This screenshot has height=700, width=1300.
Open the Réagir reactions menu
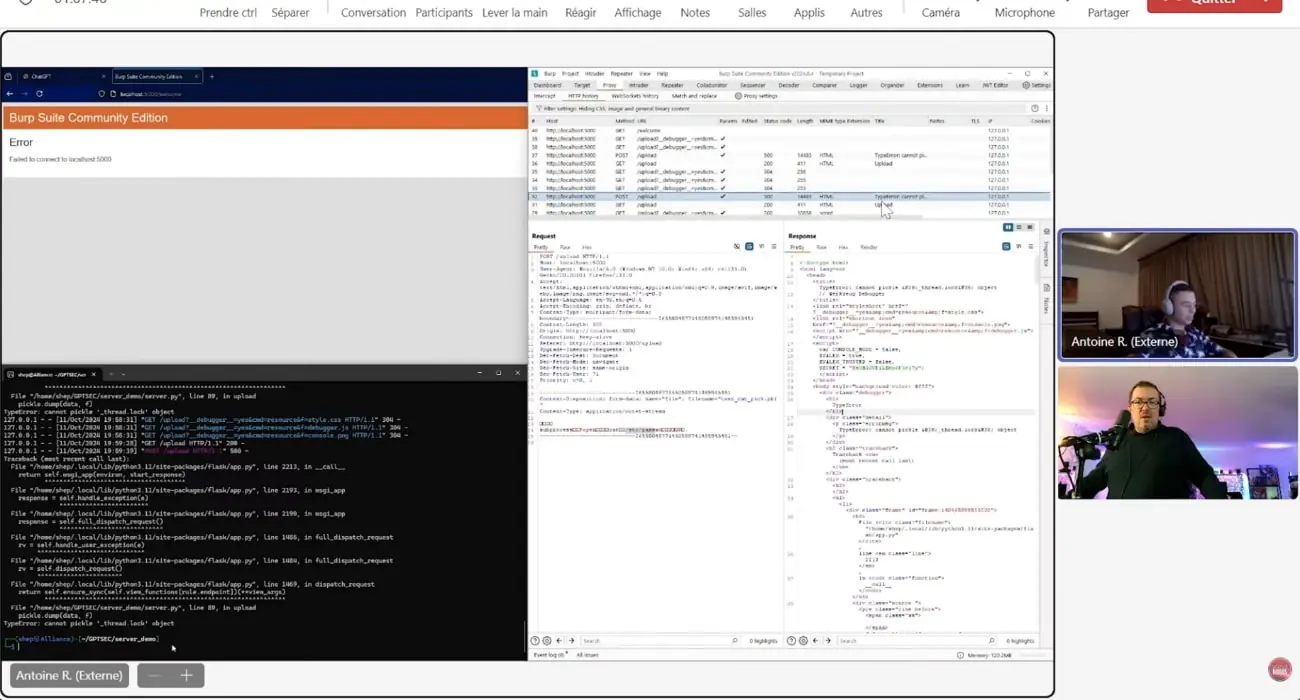(x=580, y=13)
